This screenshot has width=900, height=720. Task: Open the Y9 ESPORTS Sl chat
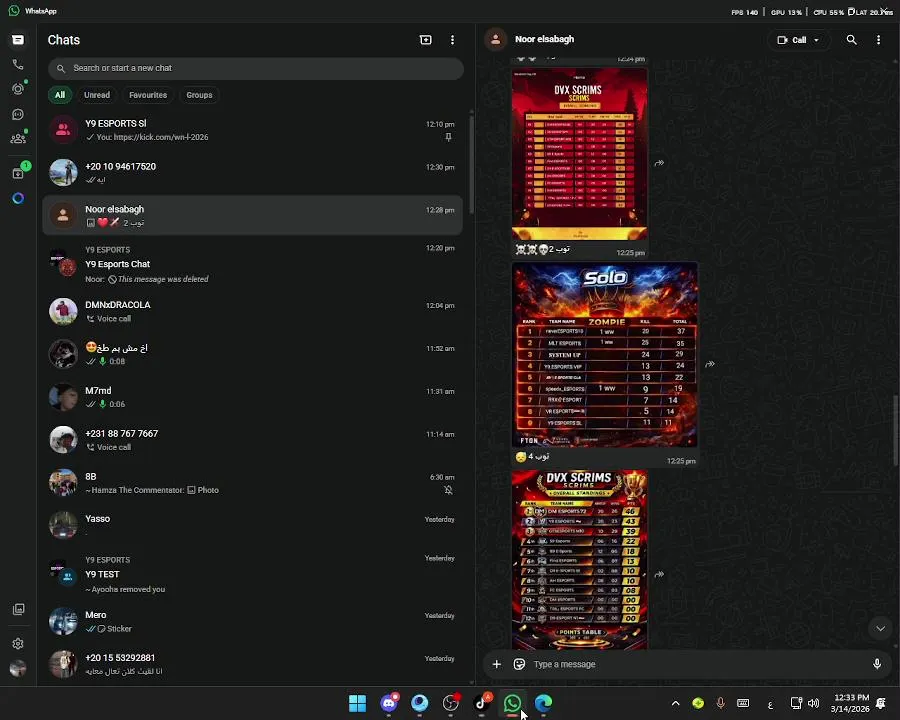(x=253, y=130)
